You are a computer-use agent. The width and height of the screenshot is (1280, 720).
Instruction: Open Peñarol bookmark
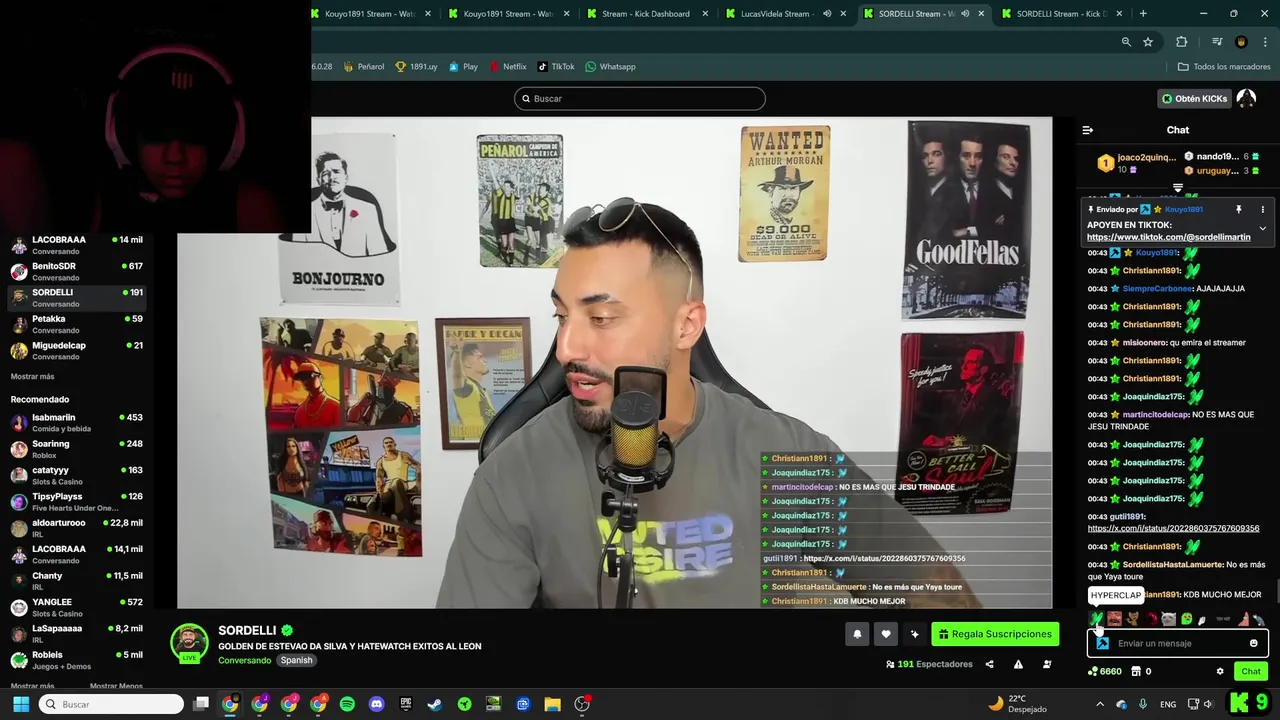[363, 67]
